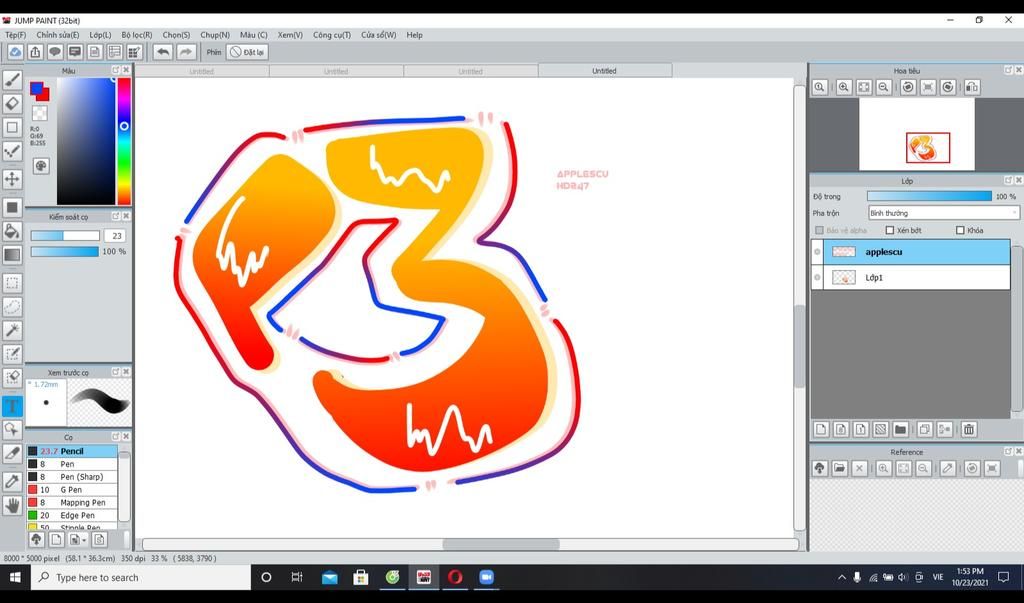The image size is (1024, 603).
Task: Click the Undo arrow in toolbar
Action: (x=163, y=52)
